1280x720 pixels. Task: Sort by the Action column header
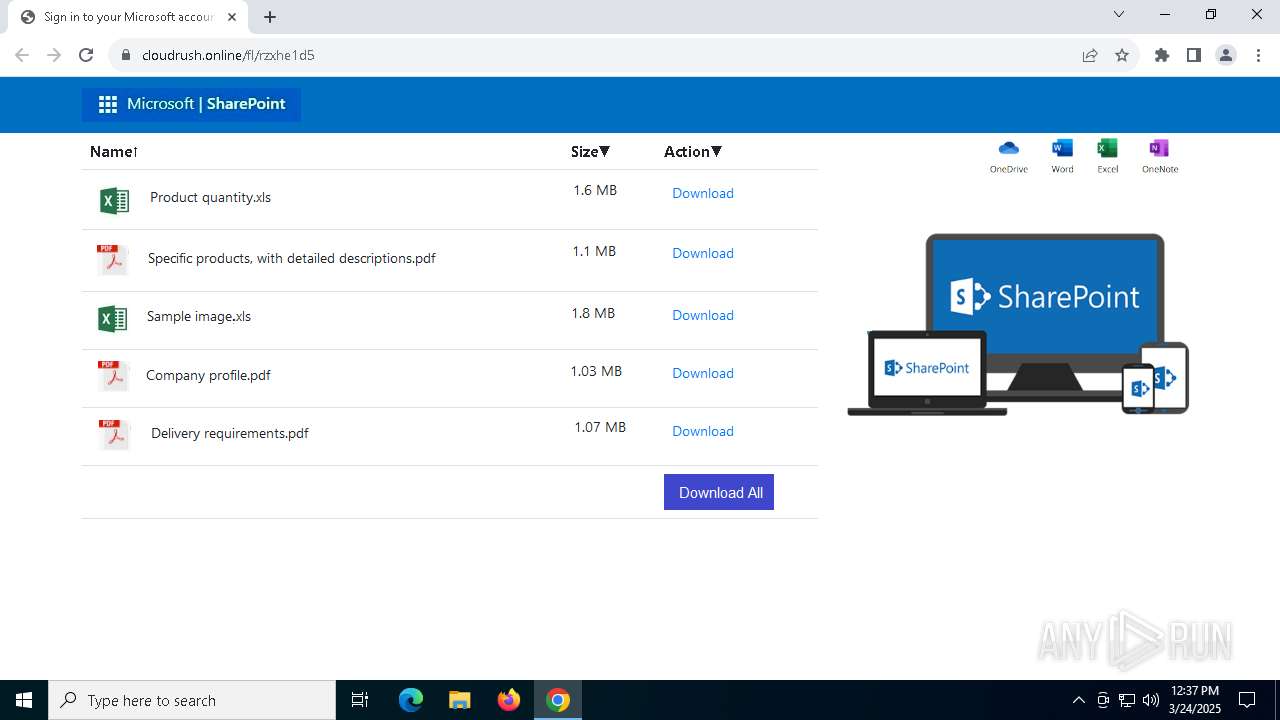[x=693, y=152]
